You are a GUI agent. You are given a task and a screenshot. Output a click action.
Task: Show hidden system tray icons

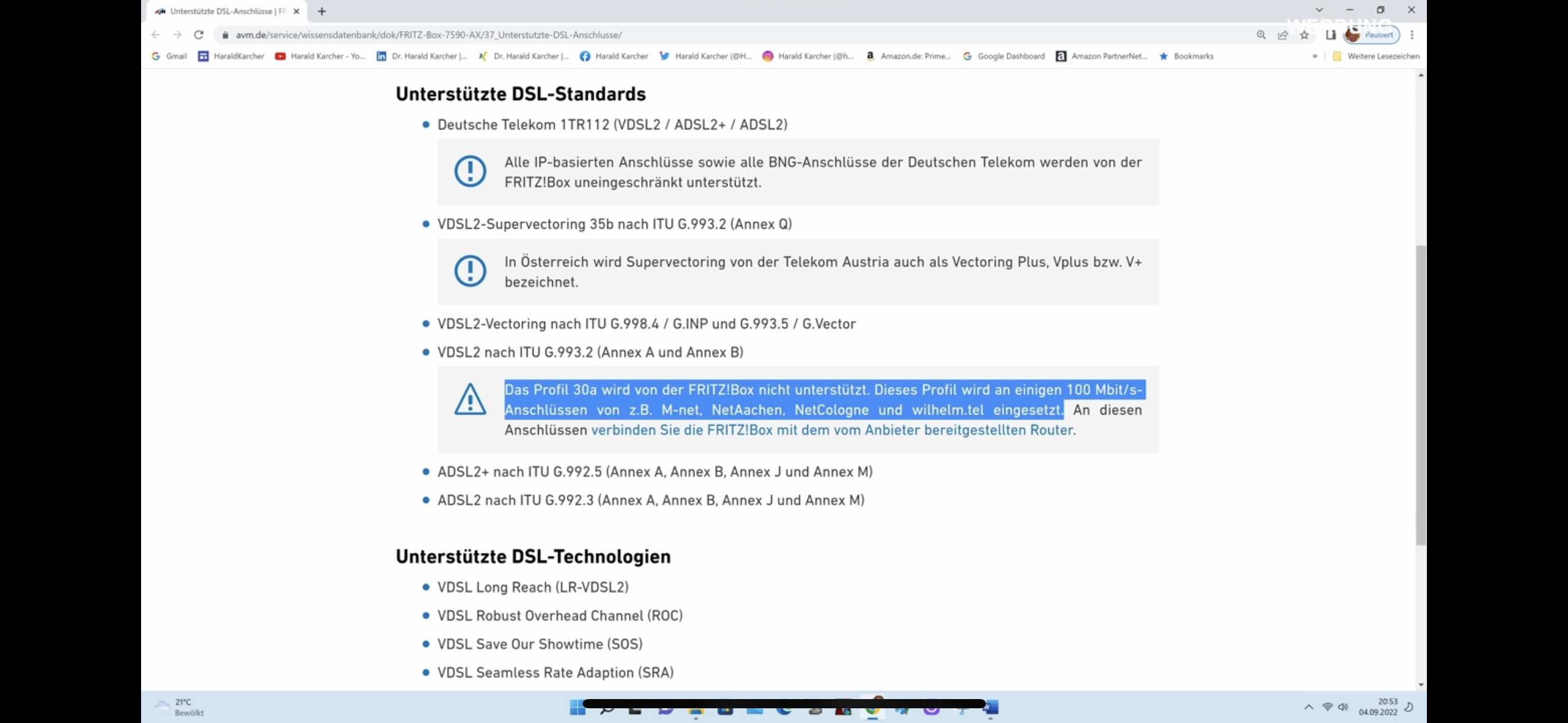tap(1309, 707)
